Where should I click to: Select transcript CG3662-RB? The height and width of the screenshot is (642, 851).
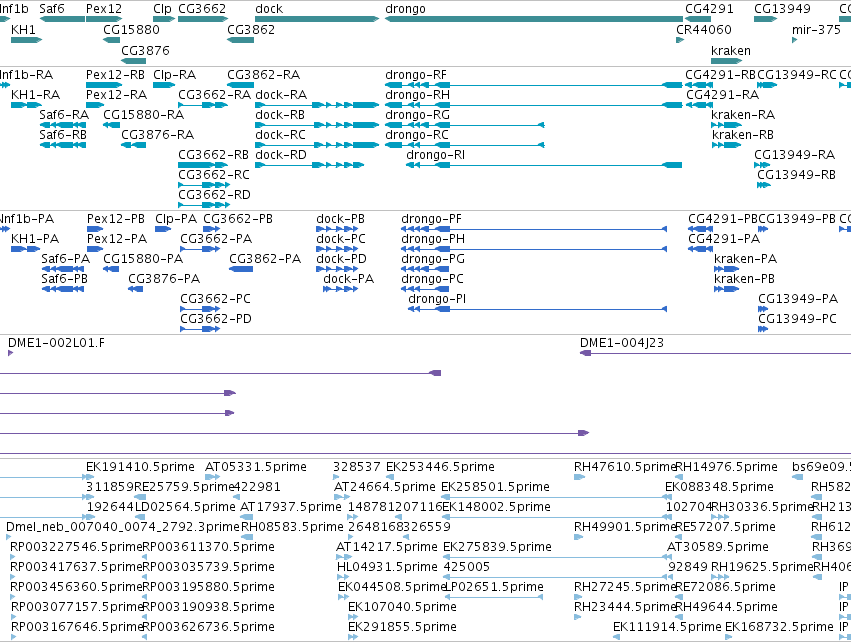[213, 155]
